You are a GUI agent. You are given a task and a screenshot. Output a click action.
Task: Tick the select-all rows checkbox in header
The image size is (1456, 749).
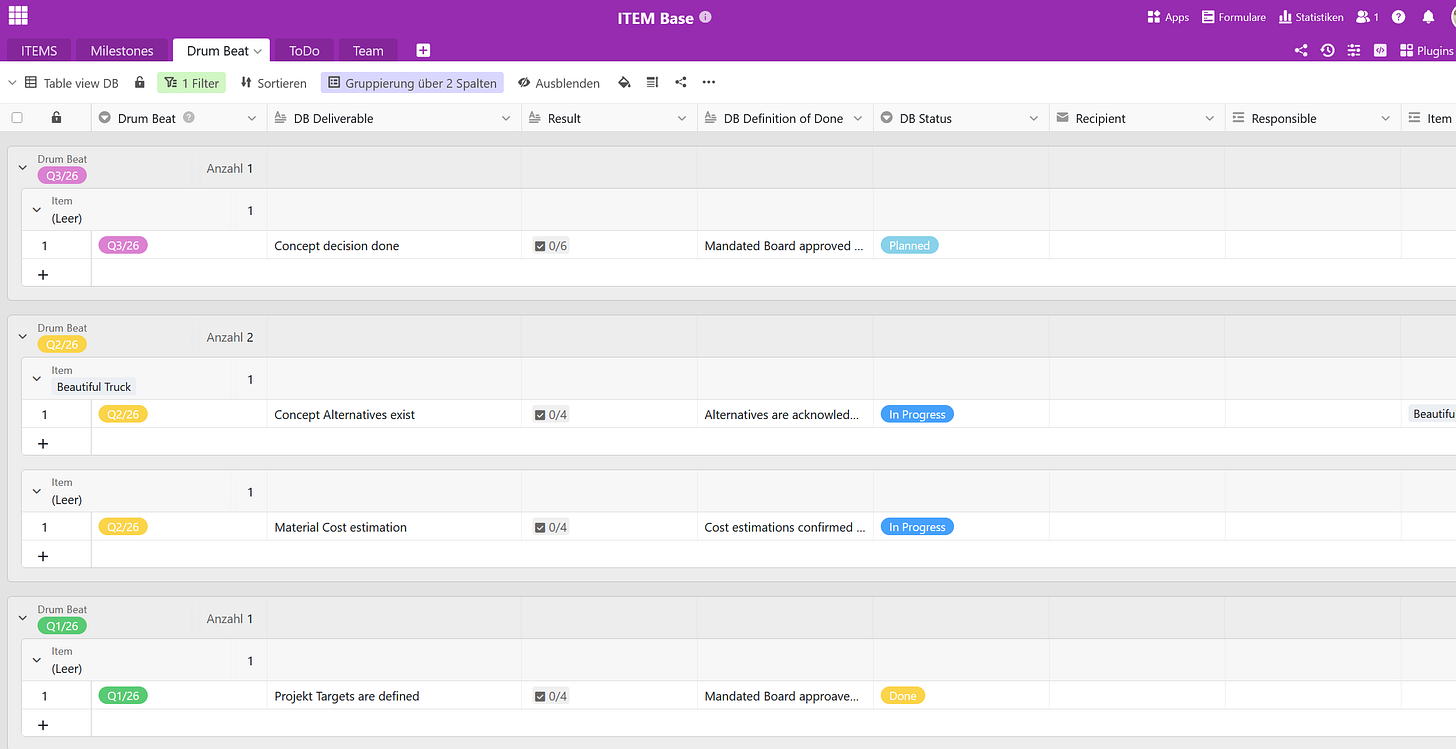(x=17, y=118)
